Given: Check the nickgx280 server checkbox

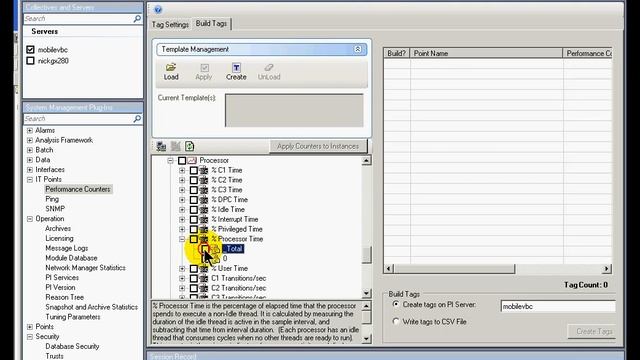Looking at the screenshot, I should point(30,60).
